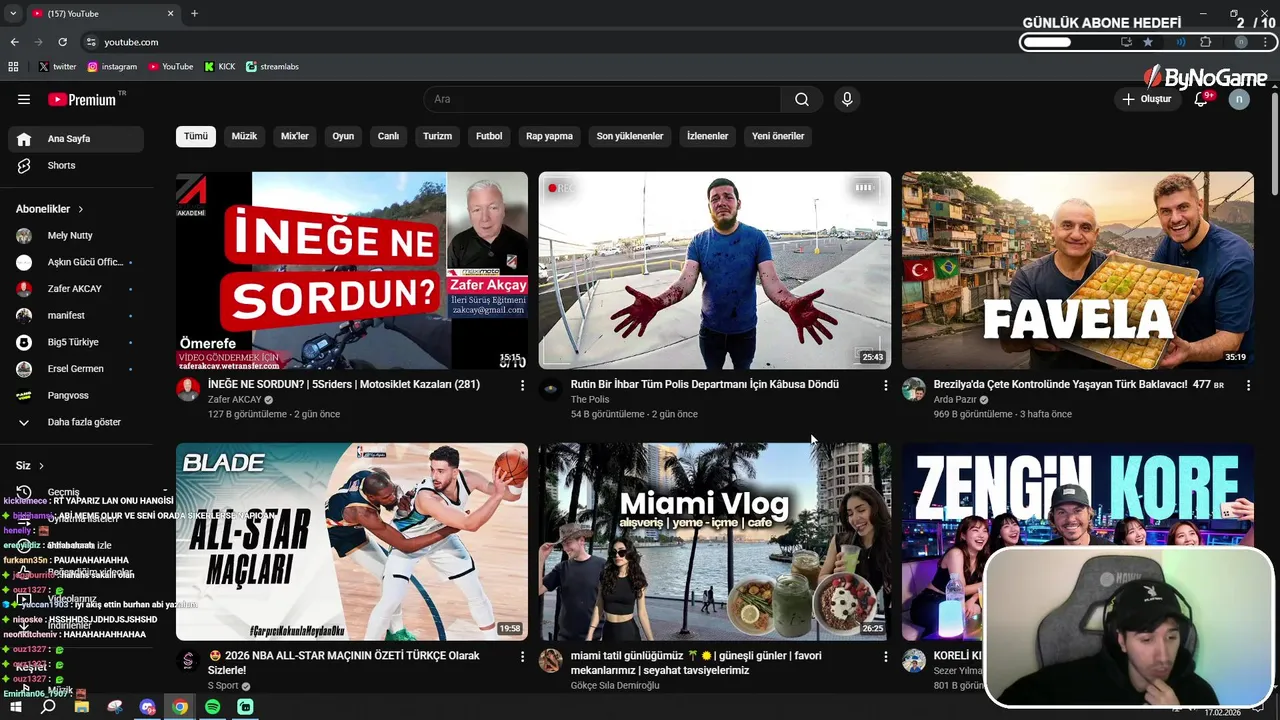Open the notifications bell

pos(1202,99)
